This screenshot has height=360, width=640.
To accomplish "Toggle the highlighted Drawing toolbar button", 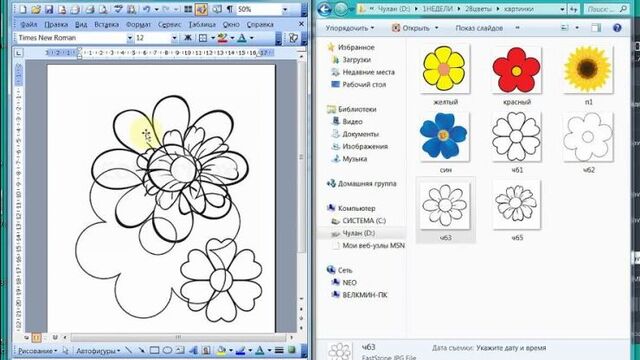I will tap(201, 9).
